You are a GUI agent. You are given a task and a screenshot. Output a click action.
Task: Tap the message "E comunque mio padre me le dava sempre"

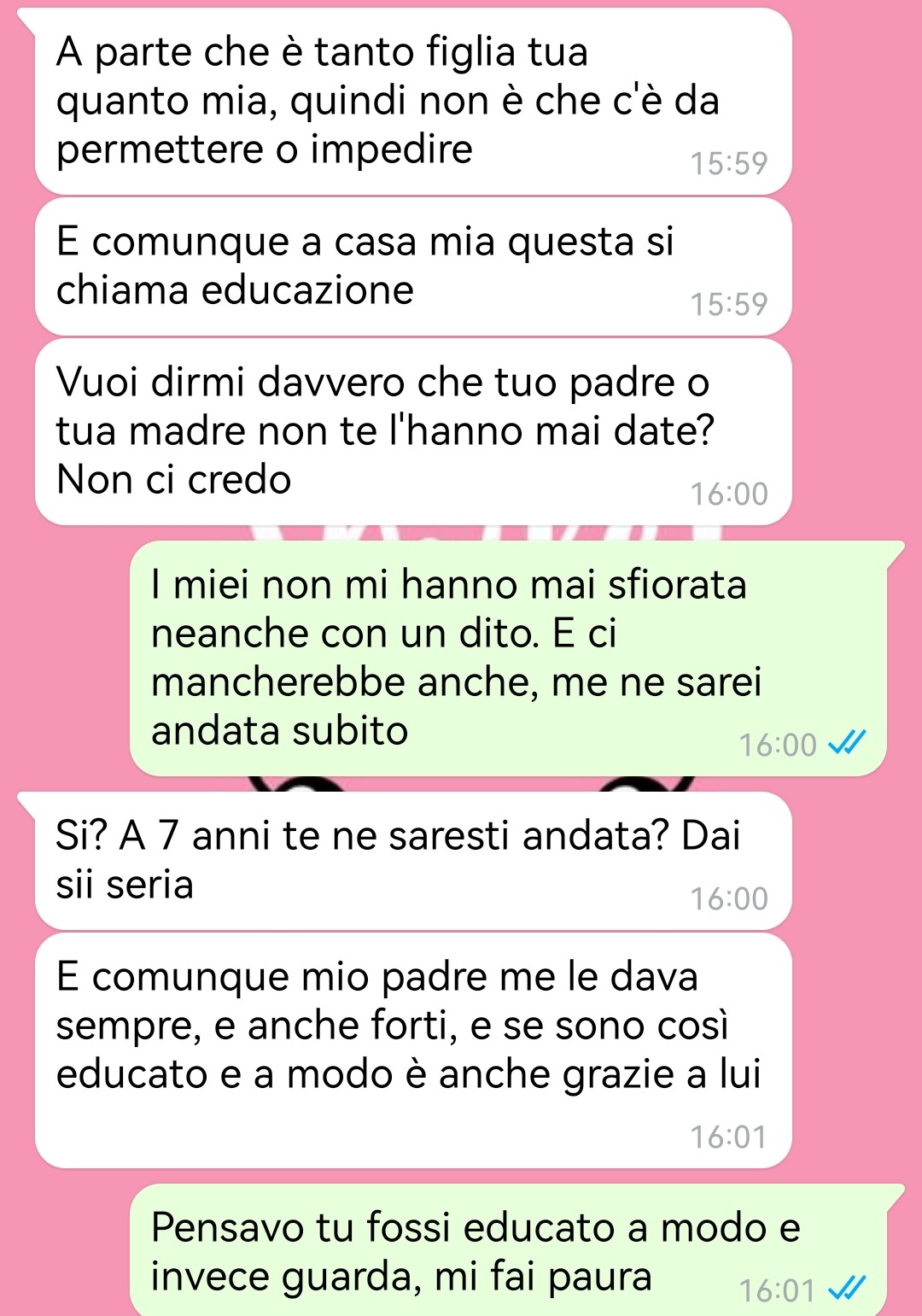(x=413, y=1050)
